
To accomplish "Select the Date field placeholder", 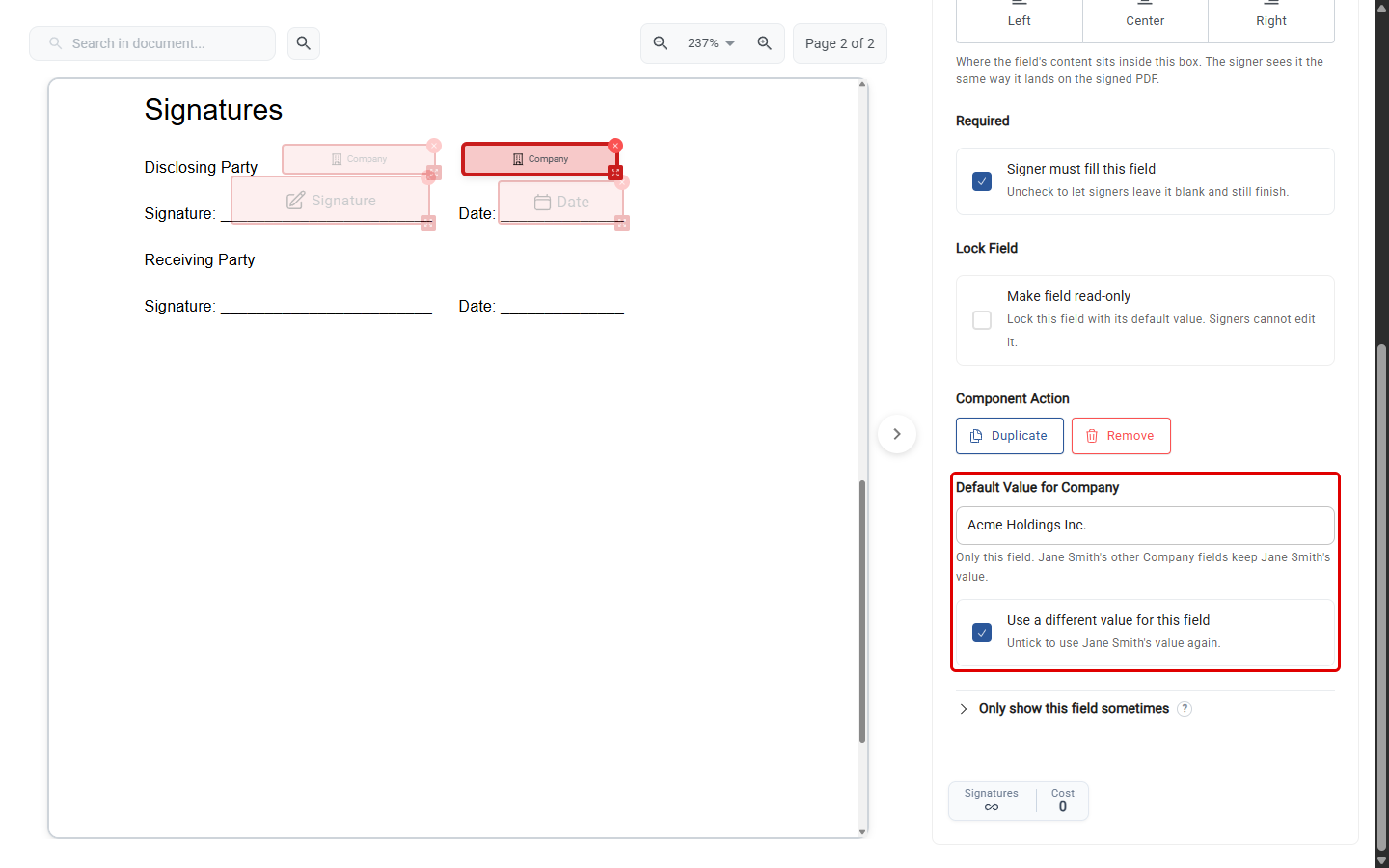I will tap(561, 202).
